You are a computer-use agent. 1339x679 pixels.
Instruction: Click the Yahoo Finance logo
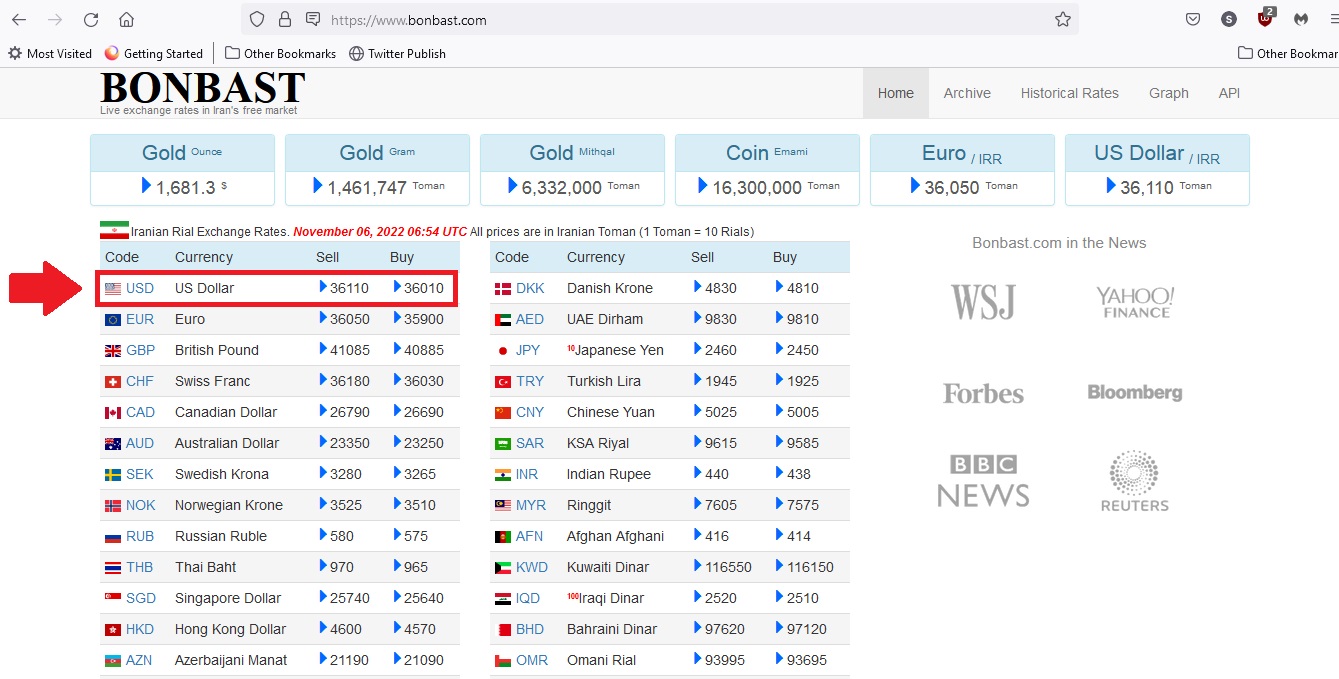click(x=1135, y=302)
